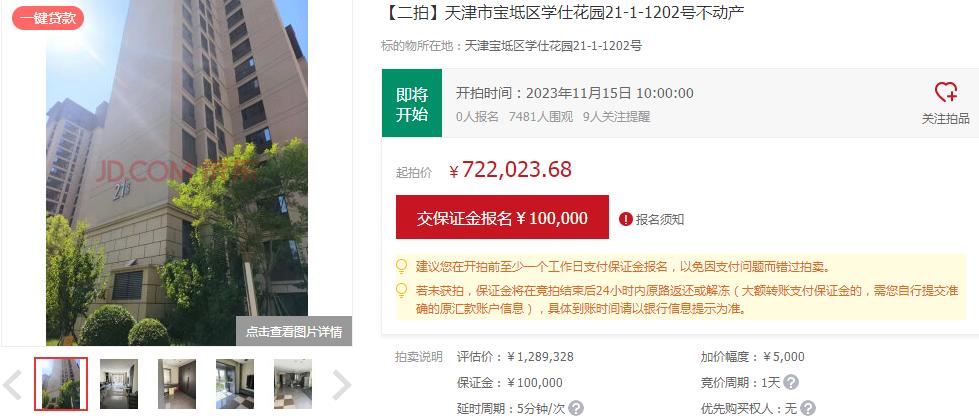Click the first lightbulb tip icon
This screenshot has width=979, height=416.
click(x=403, y=267)
